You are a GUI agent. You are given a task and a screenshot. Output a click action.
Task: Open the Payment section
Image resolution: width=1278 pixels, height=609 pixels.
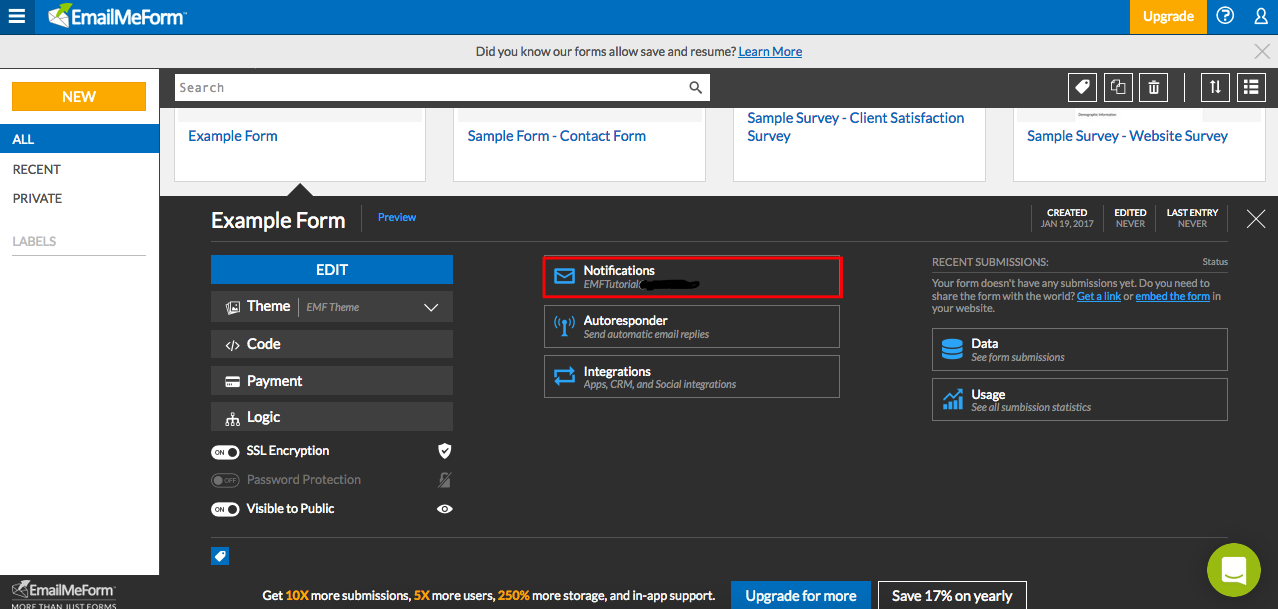click(332, 381)
